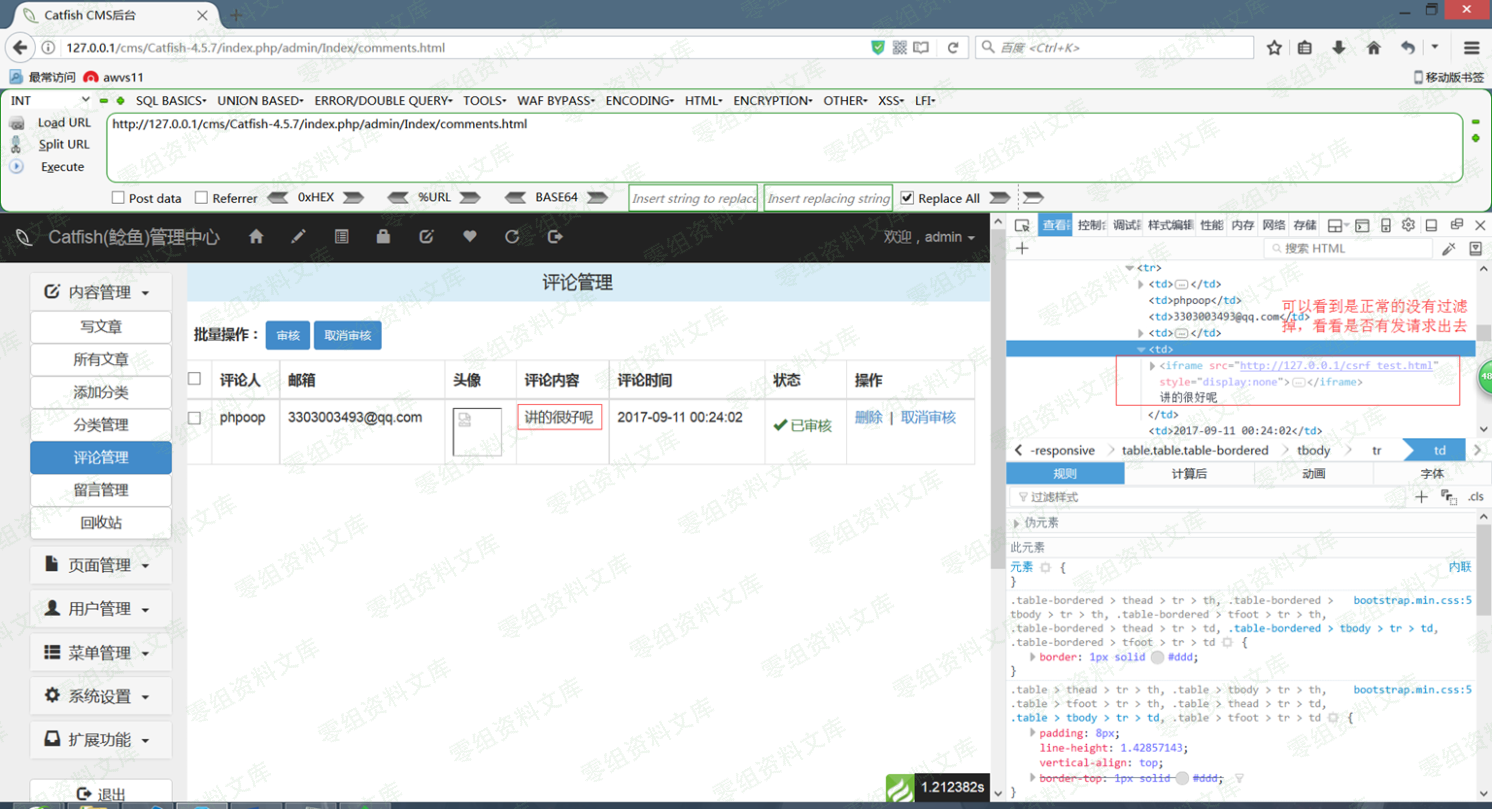Screen dimensions: 1492x809
Task: Click the home icon in Catfish admin header
Action: (256, 236)
